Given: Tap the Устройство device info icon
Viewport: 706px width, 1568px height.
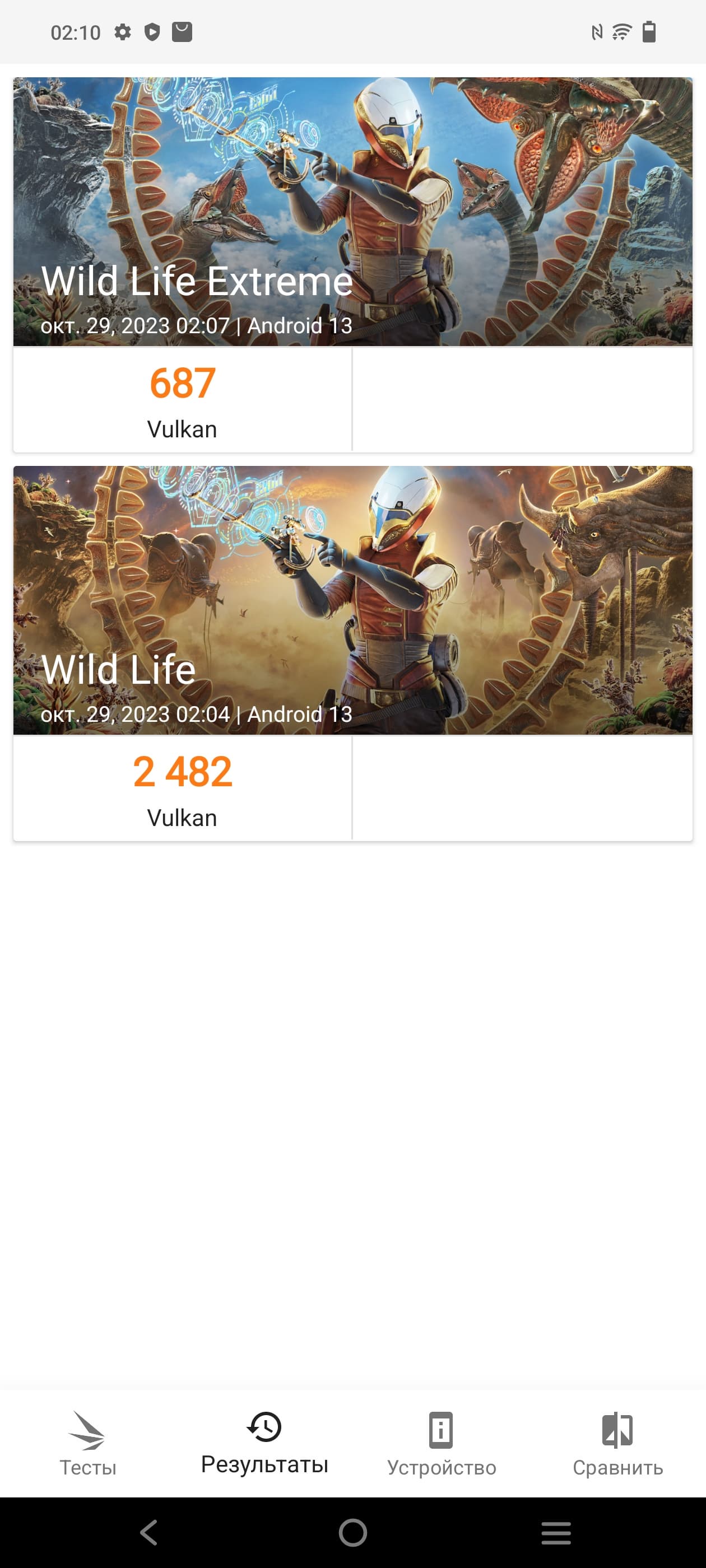Looking at the screenshot, I should pyautogui.click(x=441, y=1430).
